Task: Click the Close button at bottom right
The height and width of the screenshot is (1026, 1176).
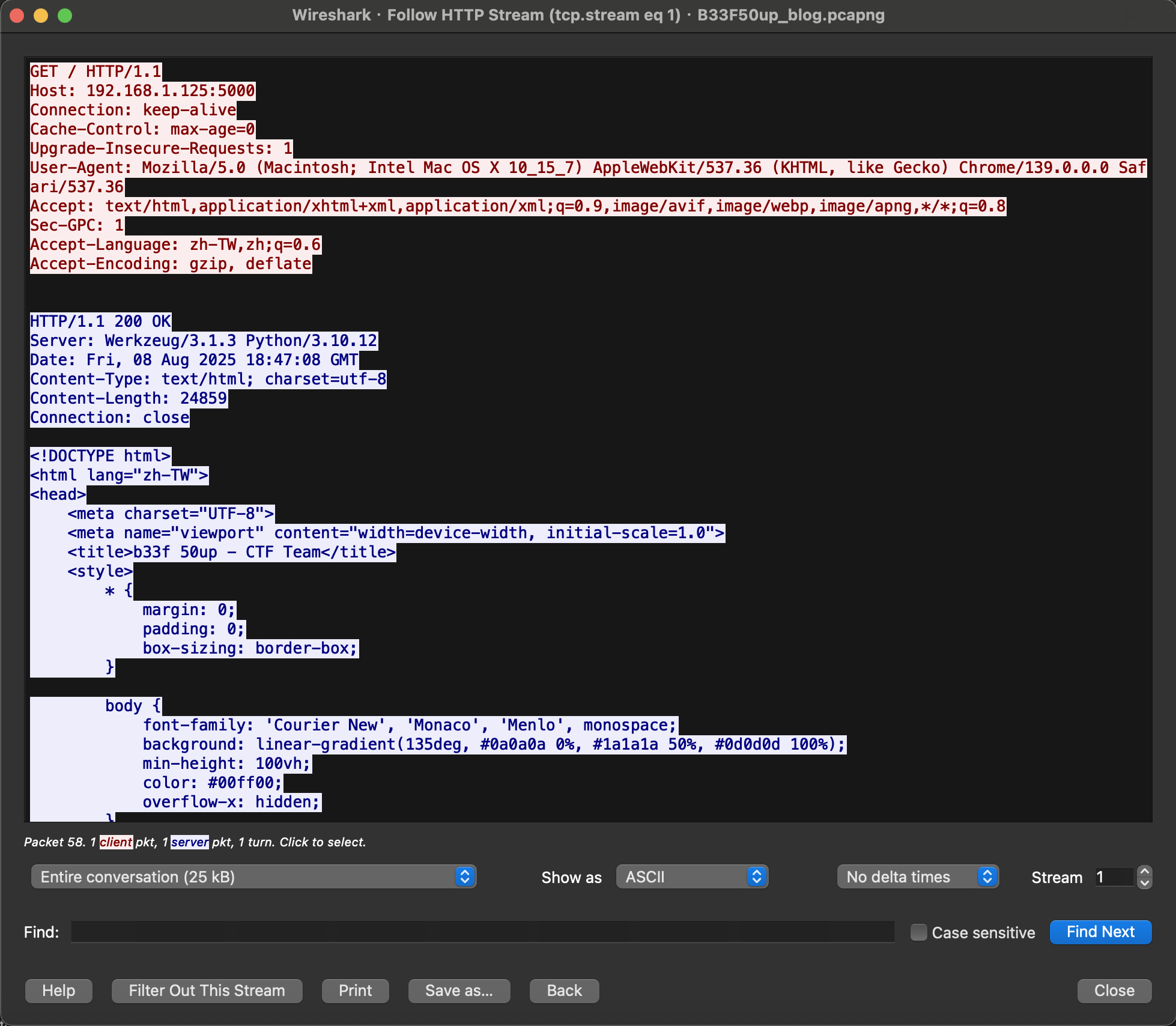Action: click(1114, 991)
